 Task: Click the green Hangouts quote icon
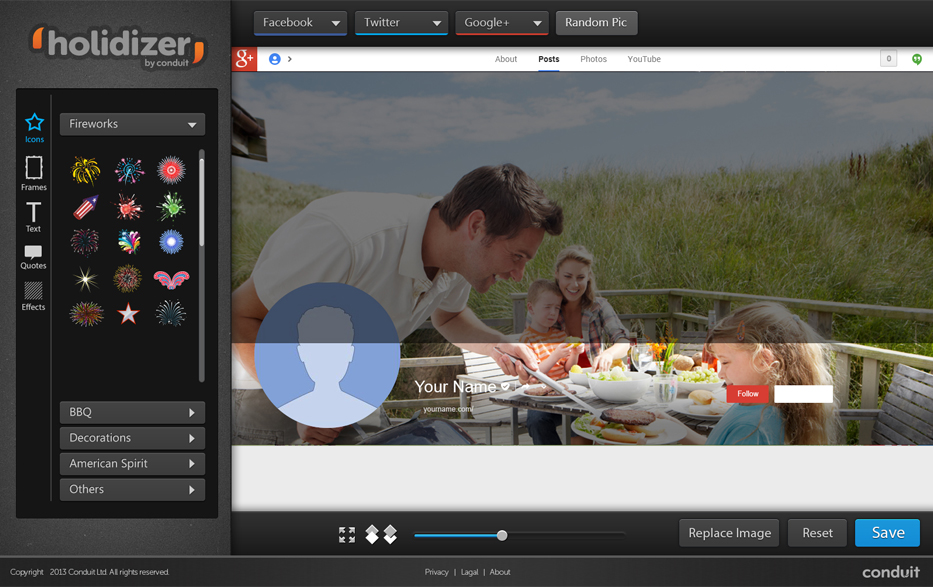[x=917, y=59]
